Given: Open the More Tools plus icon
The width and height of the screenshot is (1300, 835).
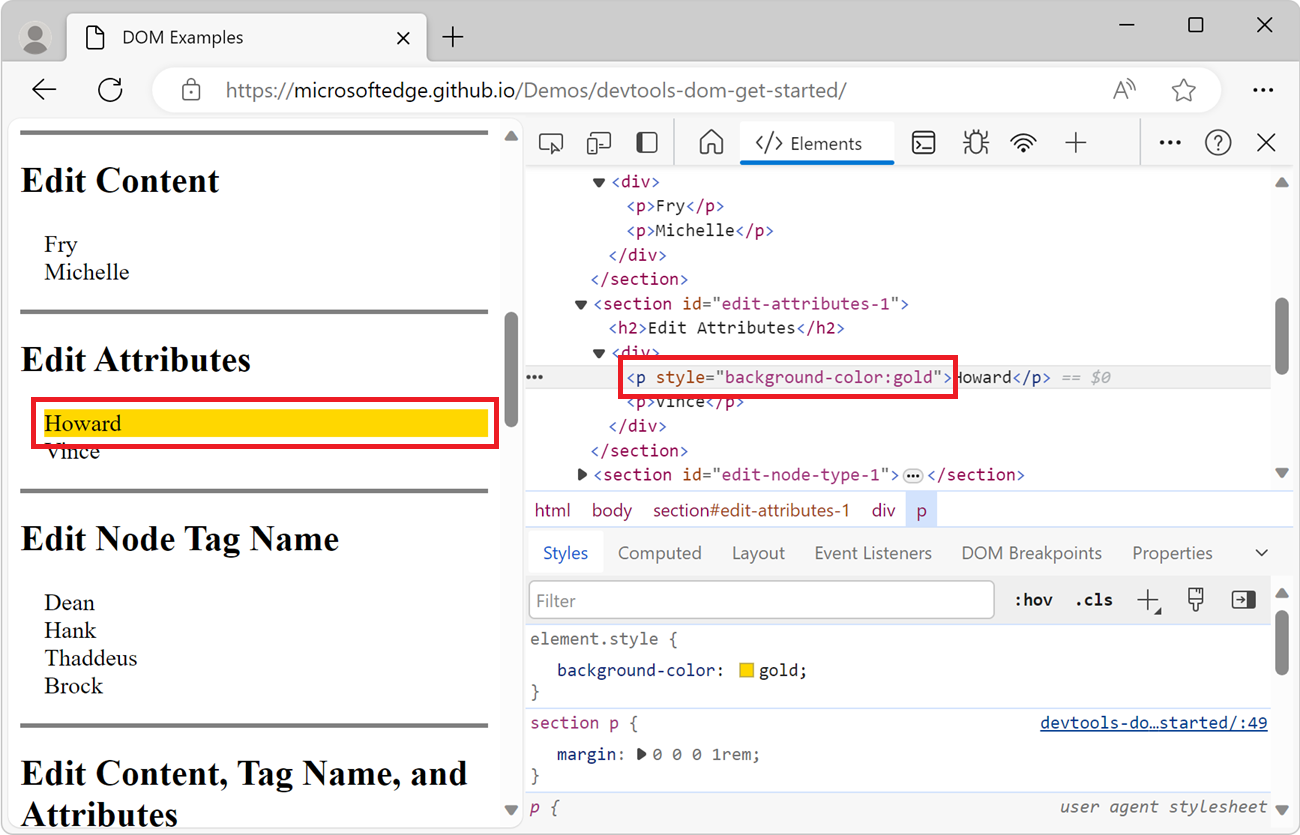Looking at the screenshot, I should pyautogui.click(x=1075, y=142).
